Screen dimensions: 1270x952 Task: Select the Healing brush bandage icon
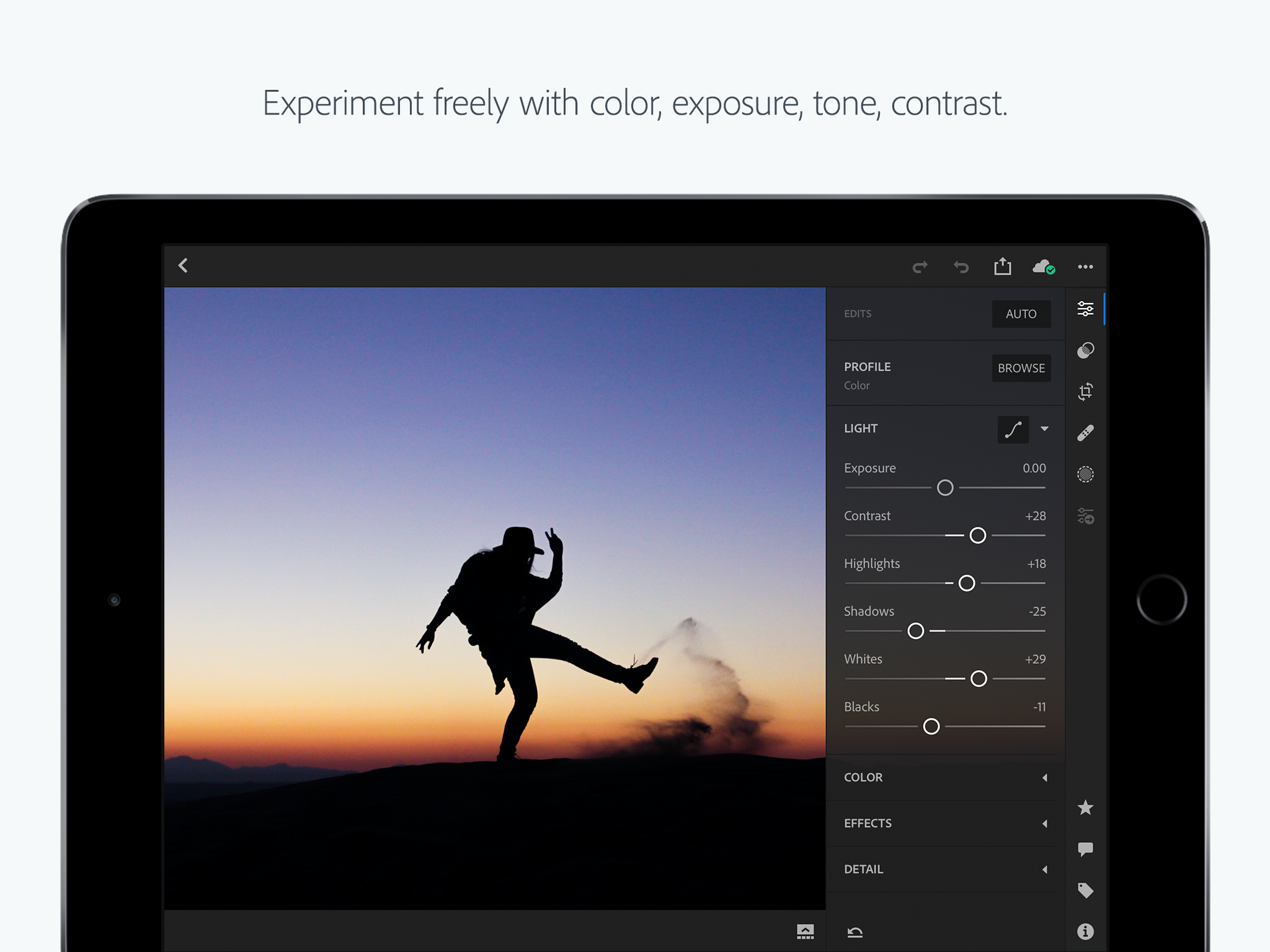[1085, 433]
